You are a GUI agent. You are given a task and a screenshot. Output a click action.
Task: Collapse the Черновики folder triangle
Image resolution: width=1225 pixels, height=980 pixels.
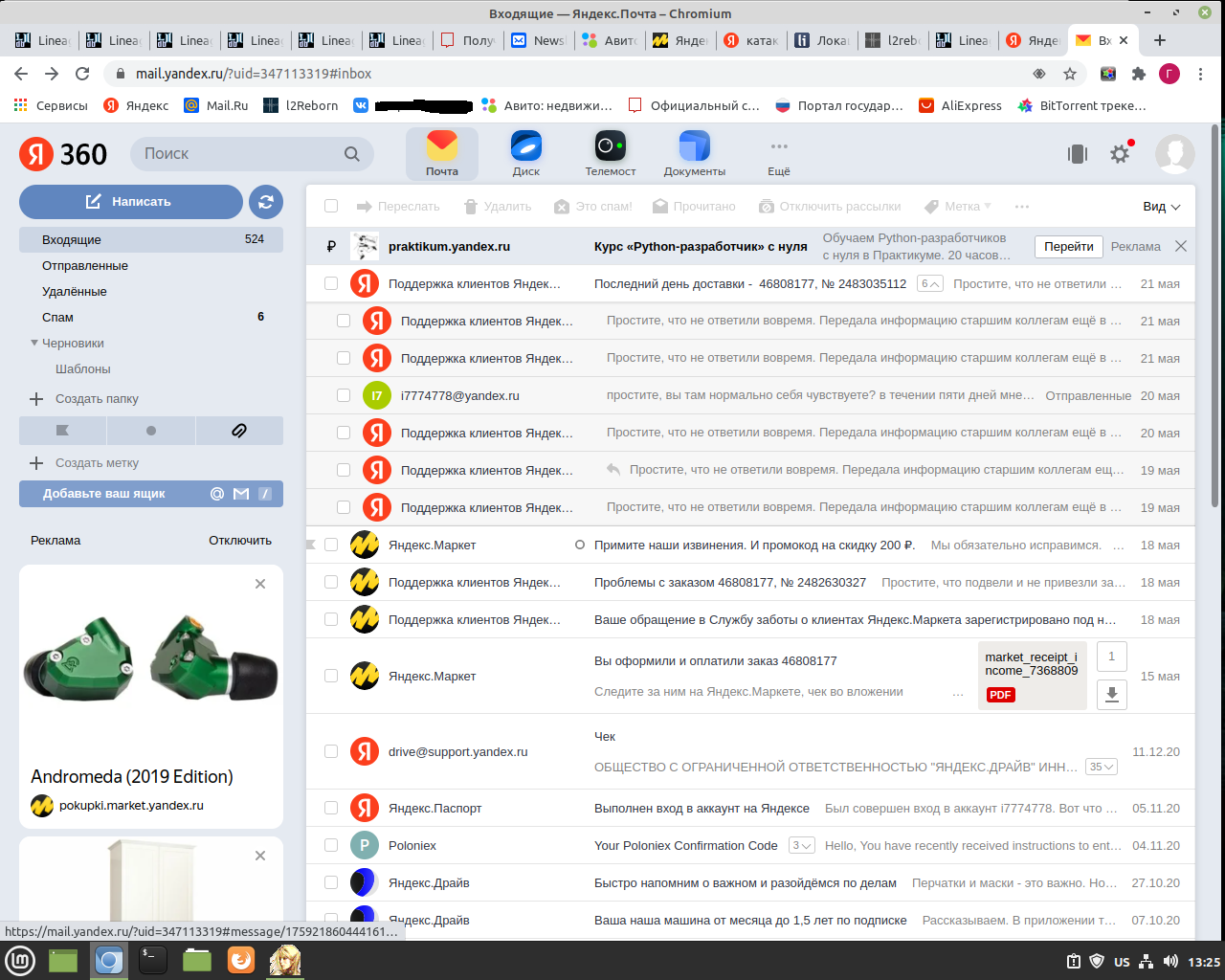click(x=34, y=343)
